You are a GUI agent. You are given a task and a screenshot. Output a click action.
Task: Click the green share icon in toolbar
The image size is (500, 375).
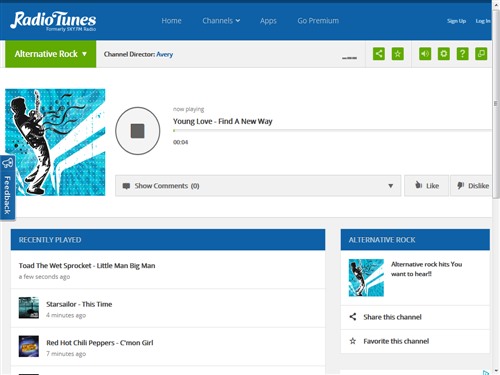coord(379,54)
